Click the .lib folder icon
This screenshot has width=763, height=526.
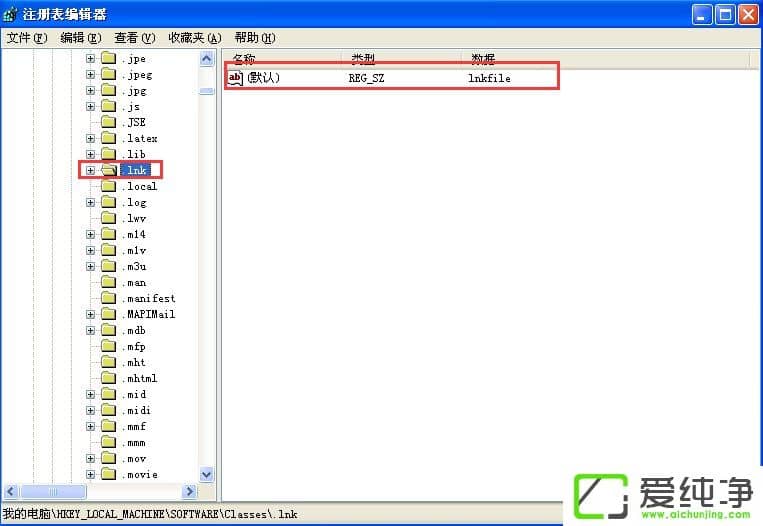pyautogui.click(x=109, y=154)
